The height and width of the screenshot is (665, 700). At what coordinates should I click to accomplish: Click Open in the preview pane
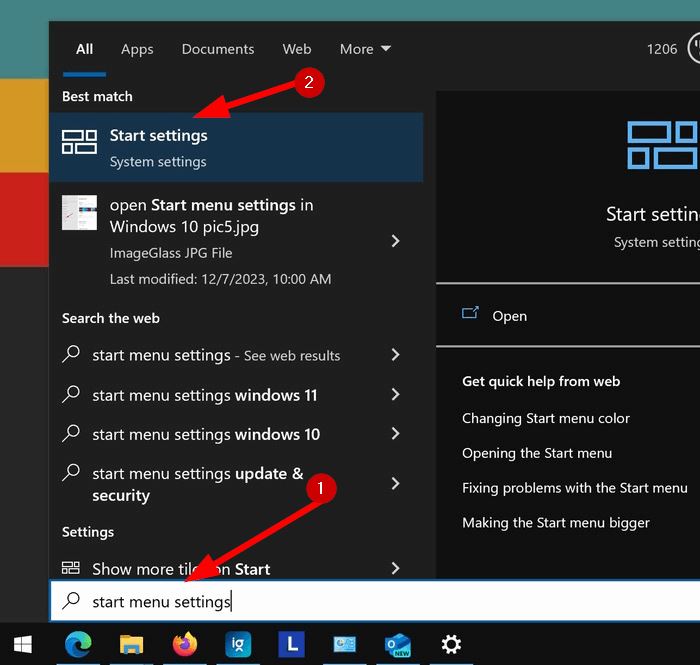click(x=509, y=316)
